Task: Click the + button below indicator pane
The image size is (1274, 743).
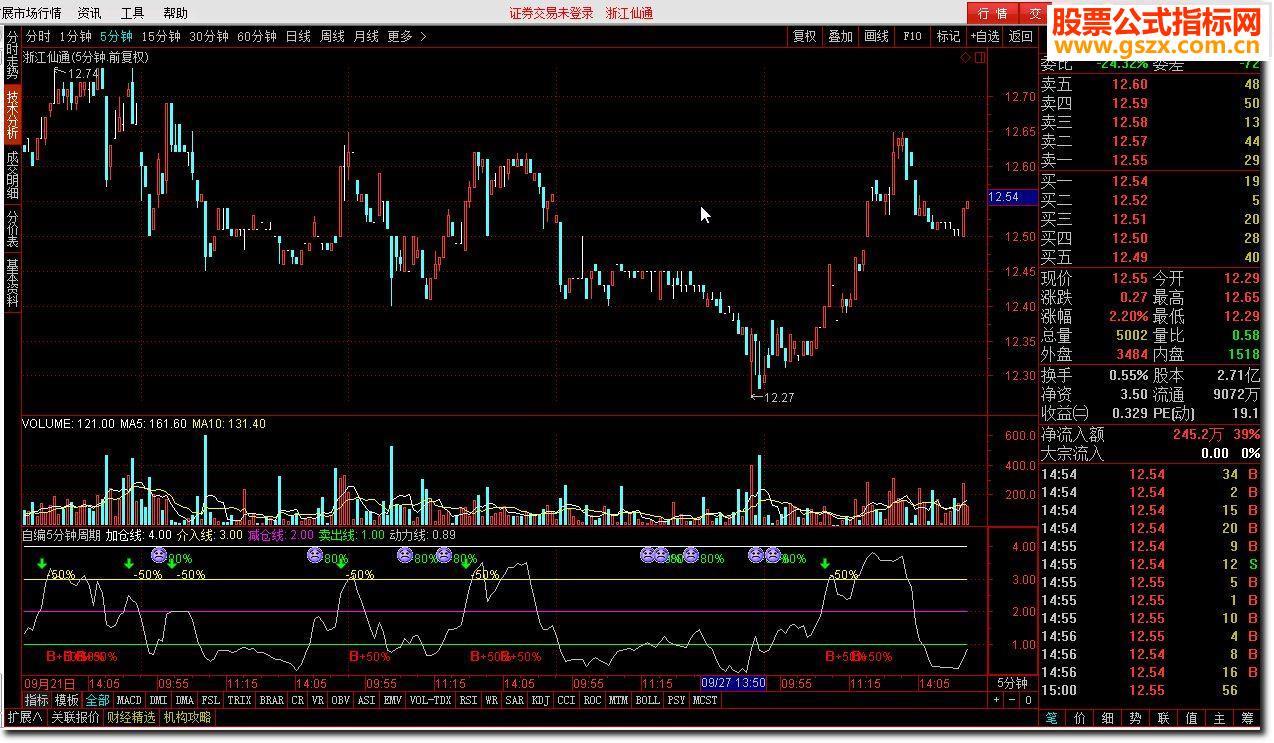Action: coord(995,700)
